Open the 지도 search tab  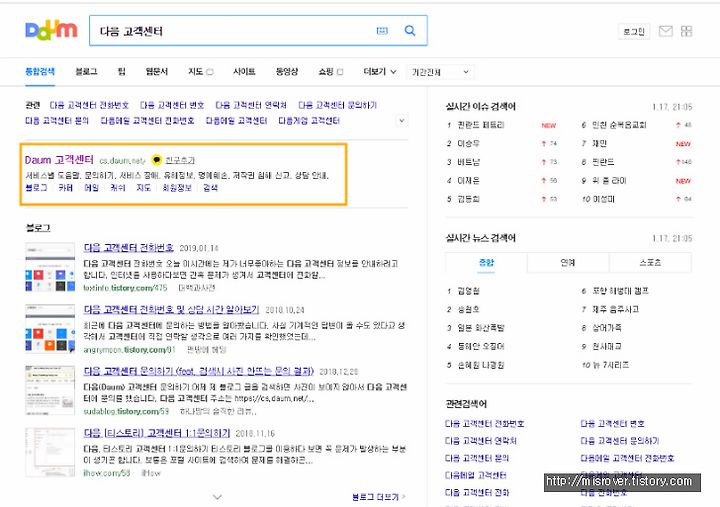(x=196, y=72)
